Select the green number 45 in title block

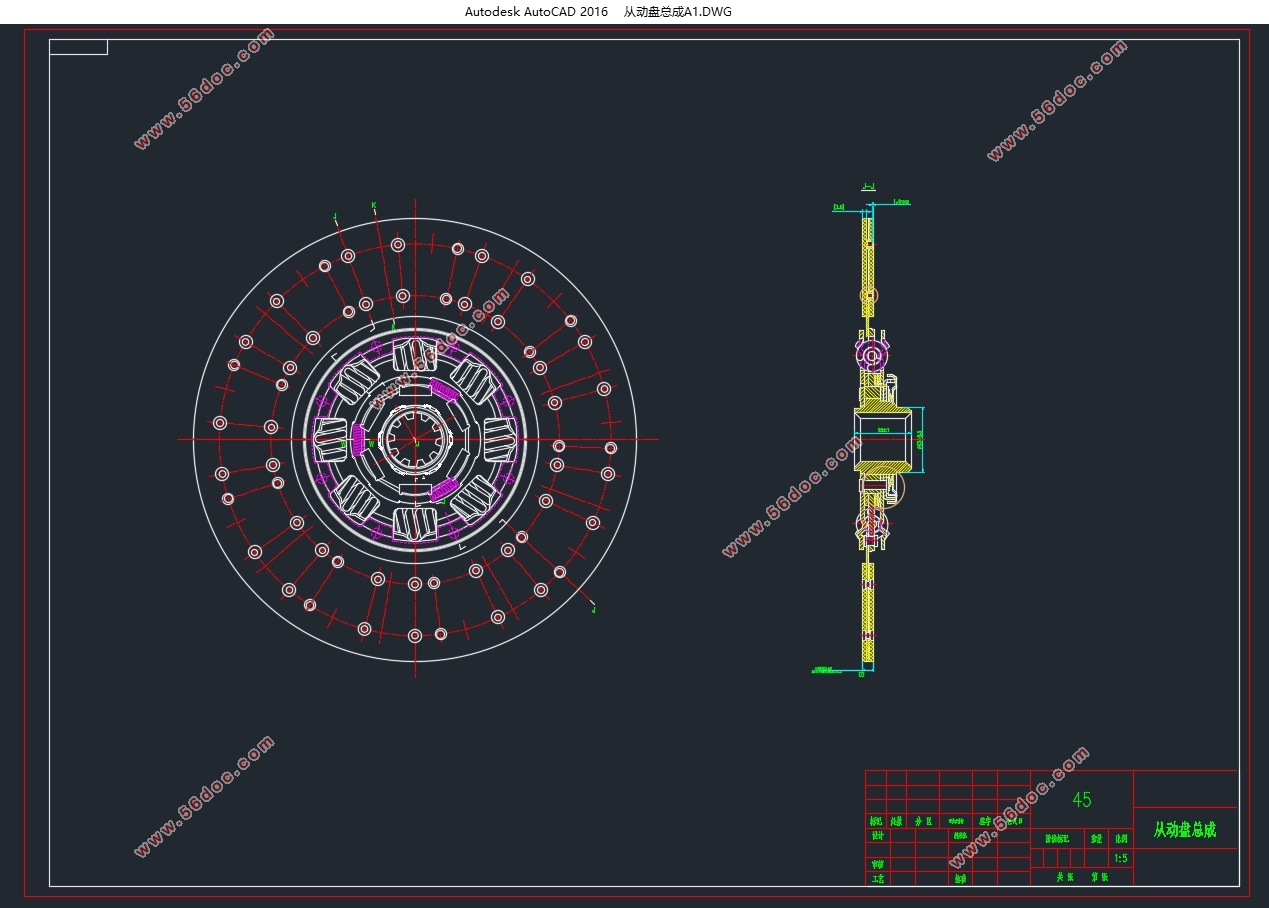point(1082,800)
